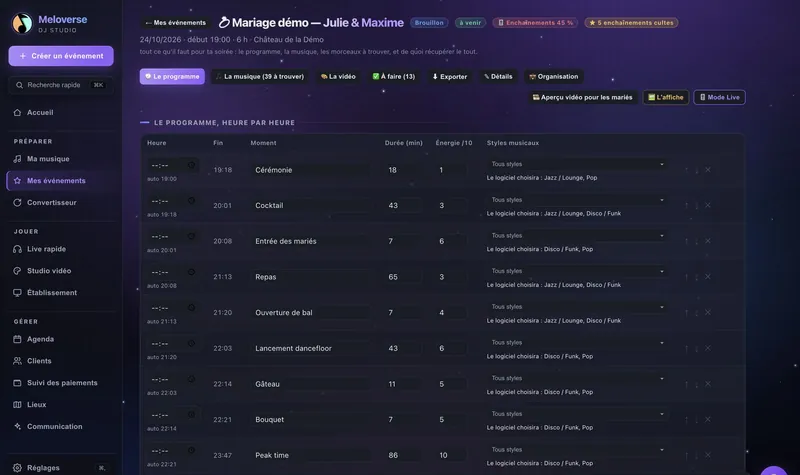This screenshot has height=475, width=800.
Task: Move the Repas row up
Action: [686, 277]
